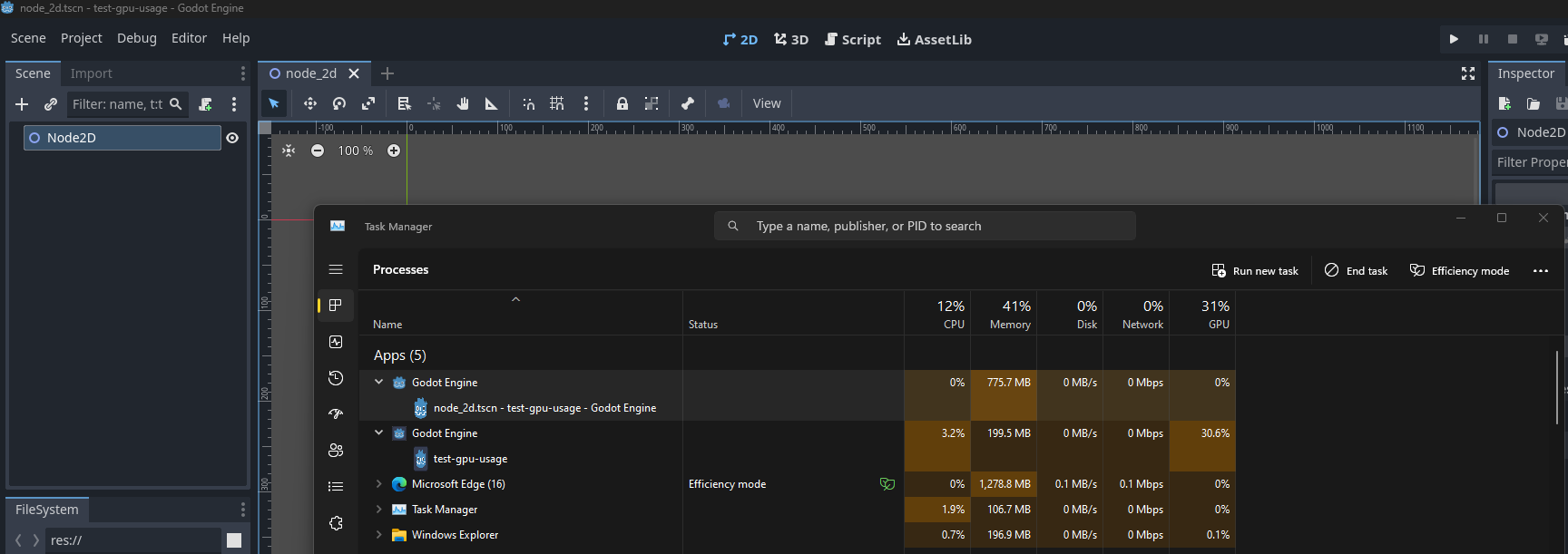
Task: Click Run new task in Task Manager
Action: [1255, 271]
